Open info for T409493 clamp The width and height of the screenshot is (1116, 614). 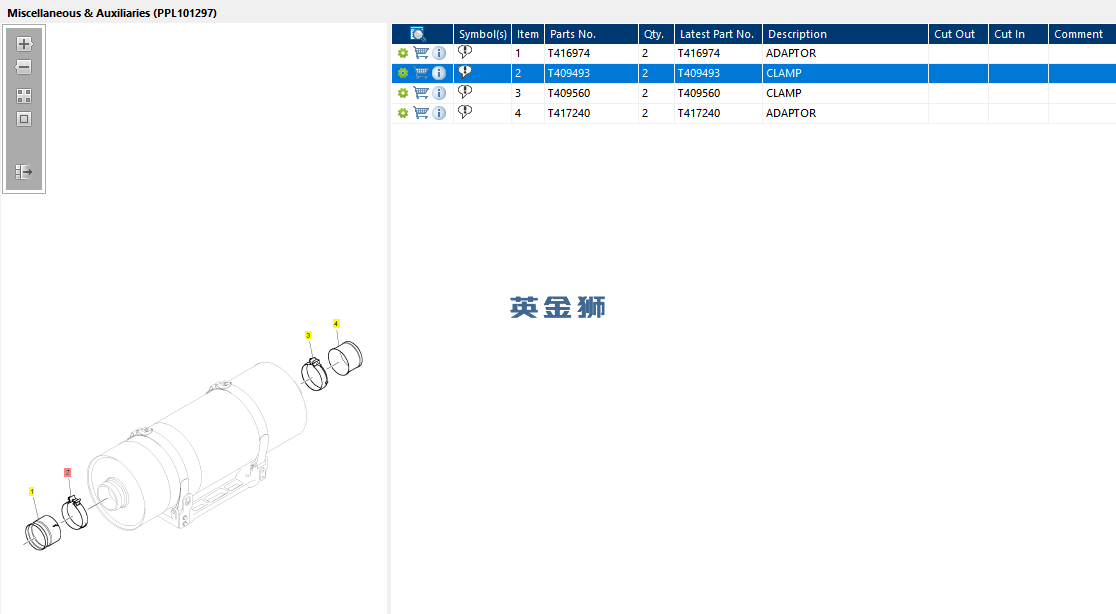point(439,73)
